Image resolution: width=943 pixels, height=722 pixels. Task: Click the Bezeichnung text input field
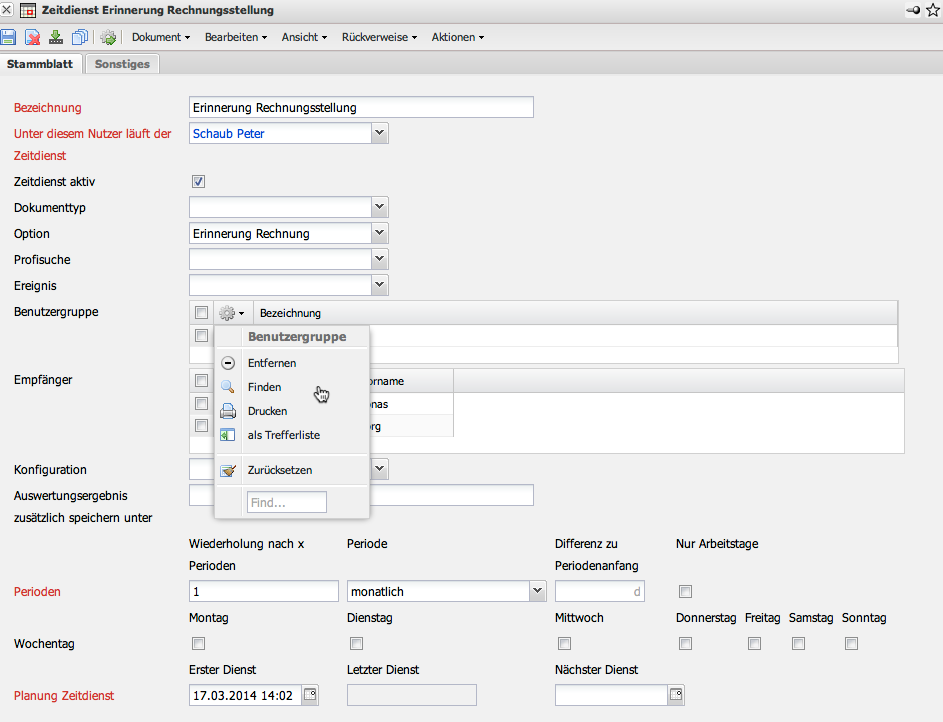coord(361,108)
